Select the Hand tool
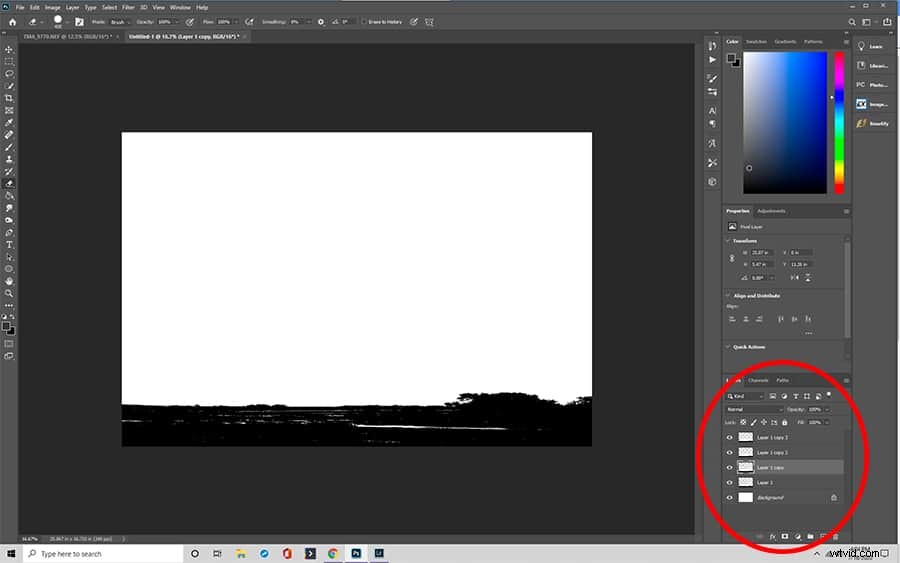The image size is (900, 563). (9, 281)
